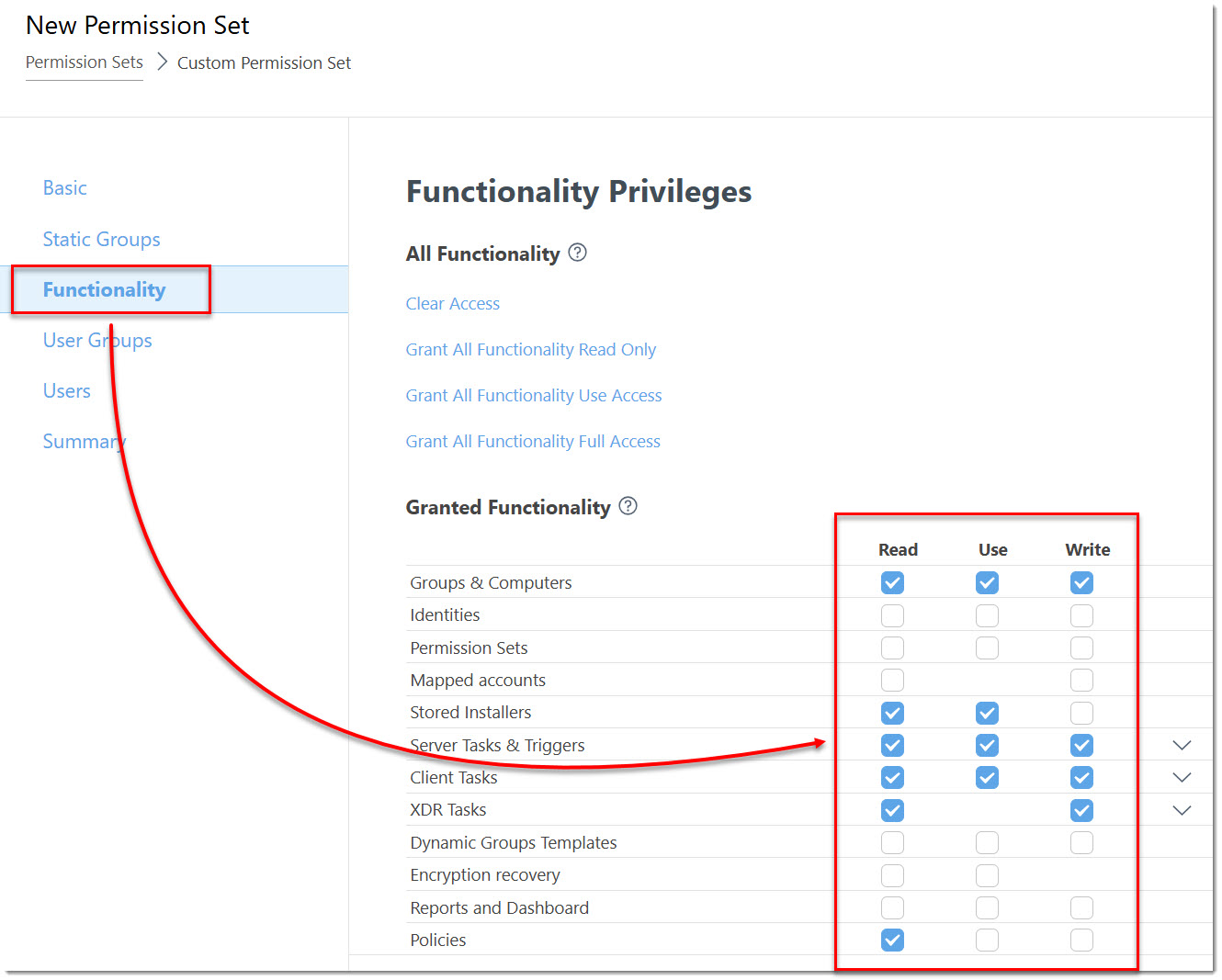Expand the Server Tasks & Triggers row
This screenshot has width=1222, height=980.
tap(1182, 745)
